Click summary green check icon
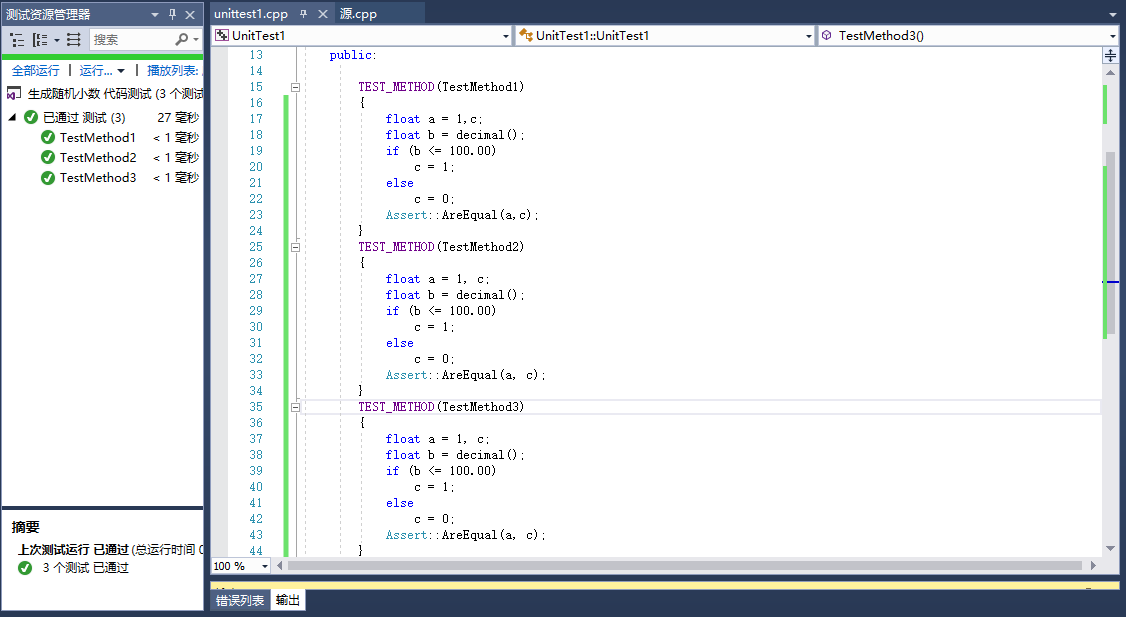 tap(25, 568)
